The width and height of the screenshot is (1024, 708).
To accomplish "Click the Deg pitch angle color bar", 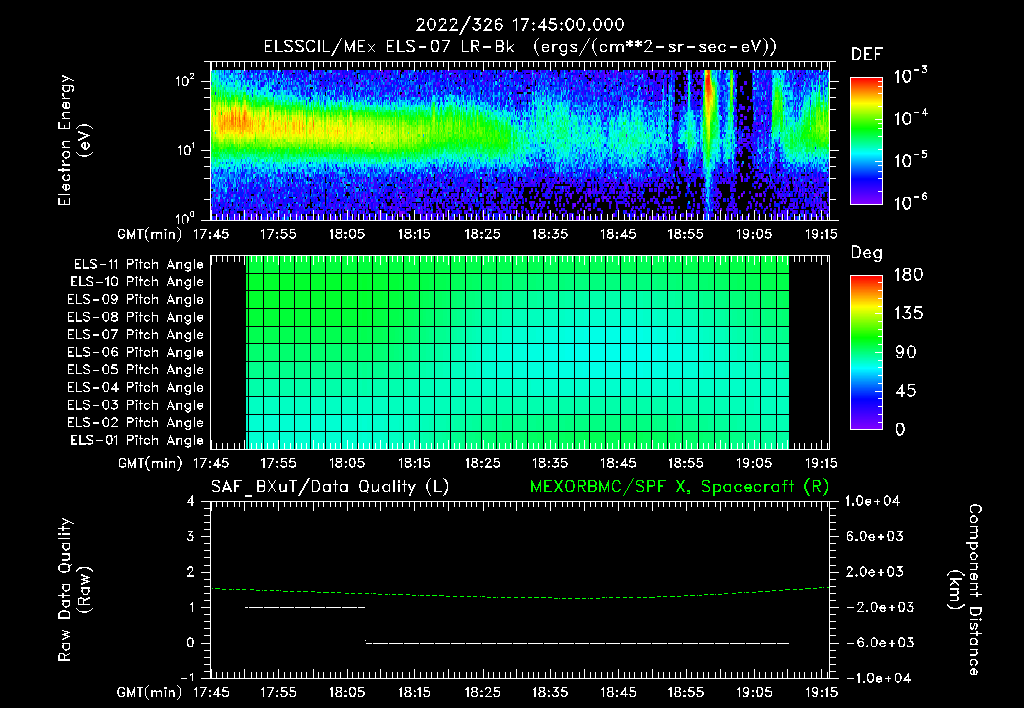I will [x=866, y=353].
